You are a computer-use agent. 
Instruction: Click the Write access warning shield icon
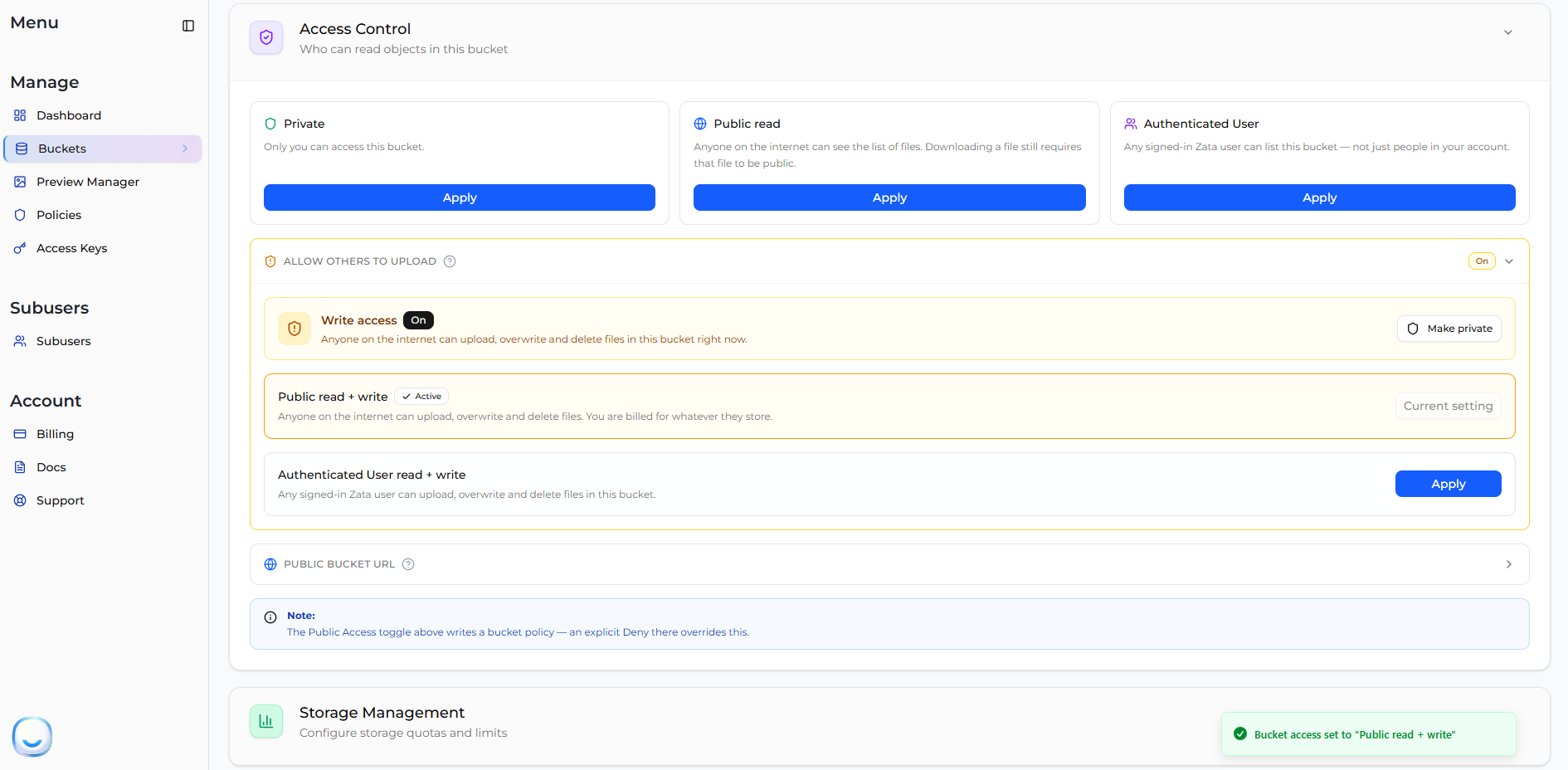point(295,329)
